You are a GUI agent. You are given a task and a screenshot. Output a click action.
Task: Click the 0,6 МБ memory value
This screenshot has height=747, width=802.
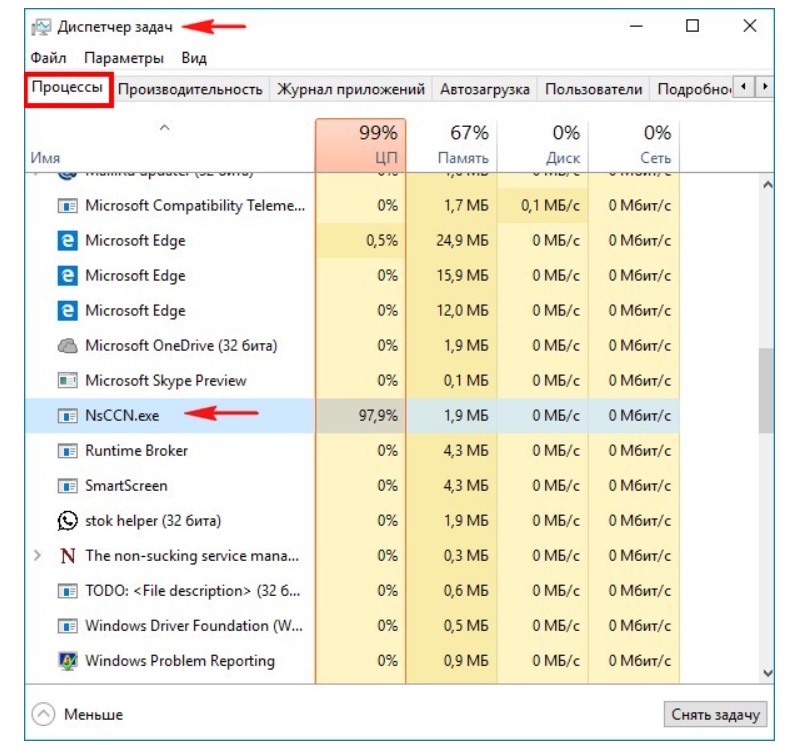(x=466, y=591)
